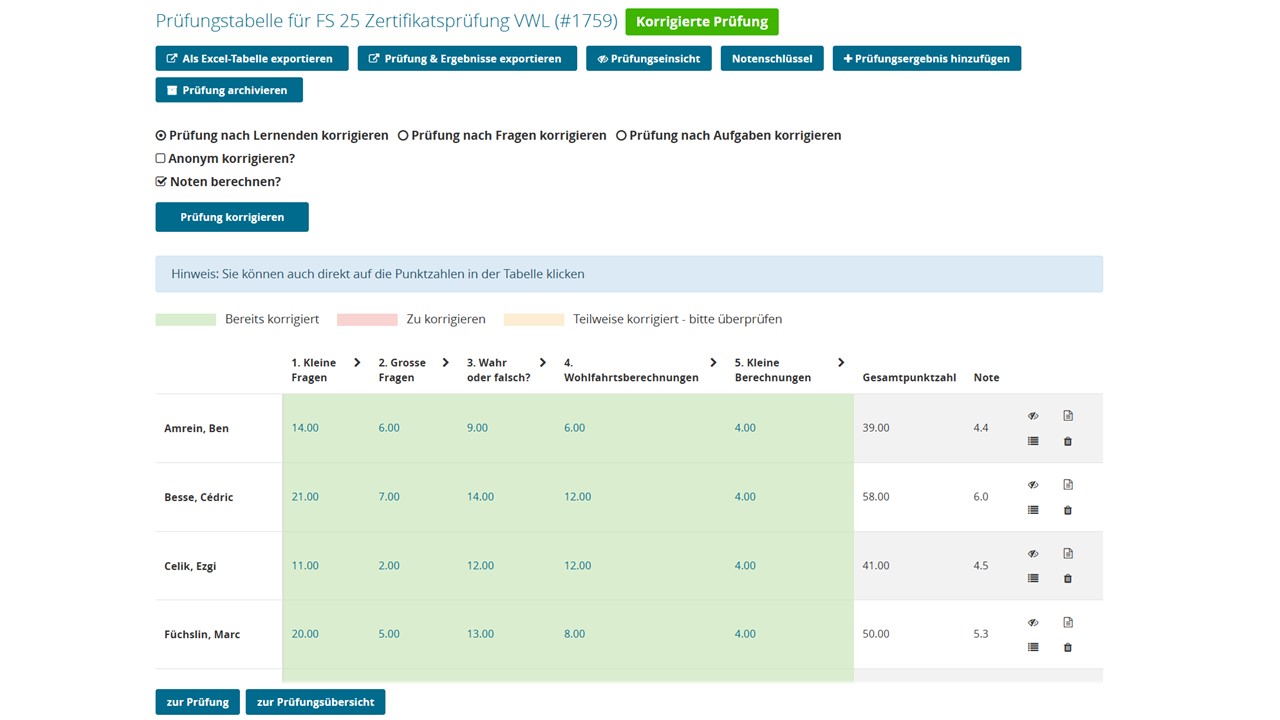
Task: Add a Prüfungsergebnis
Action: [x=926, y=58]
